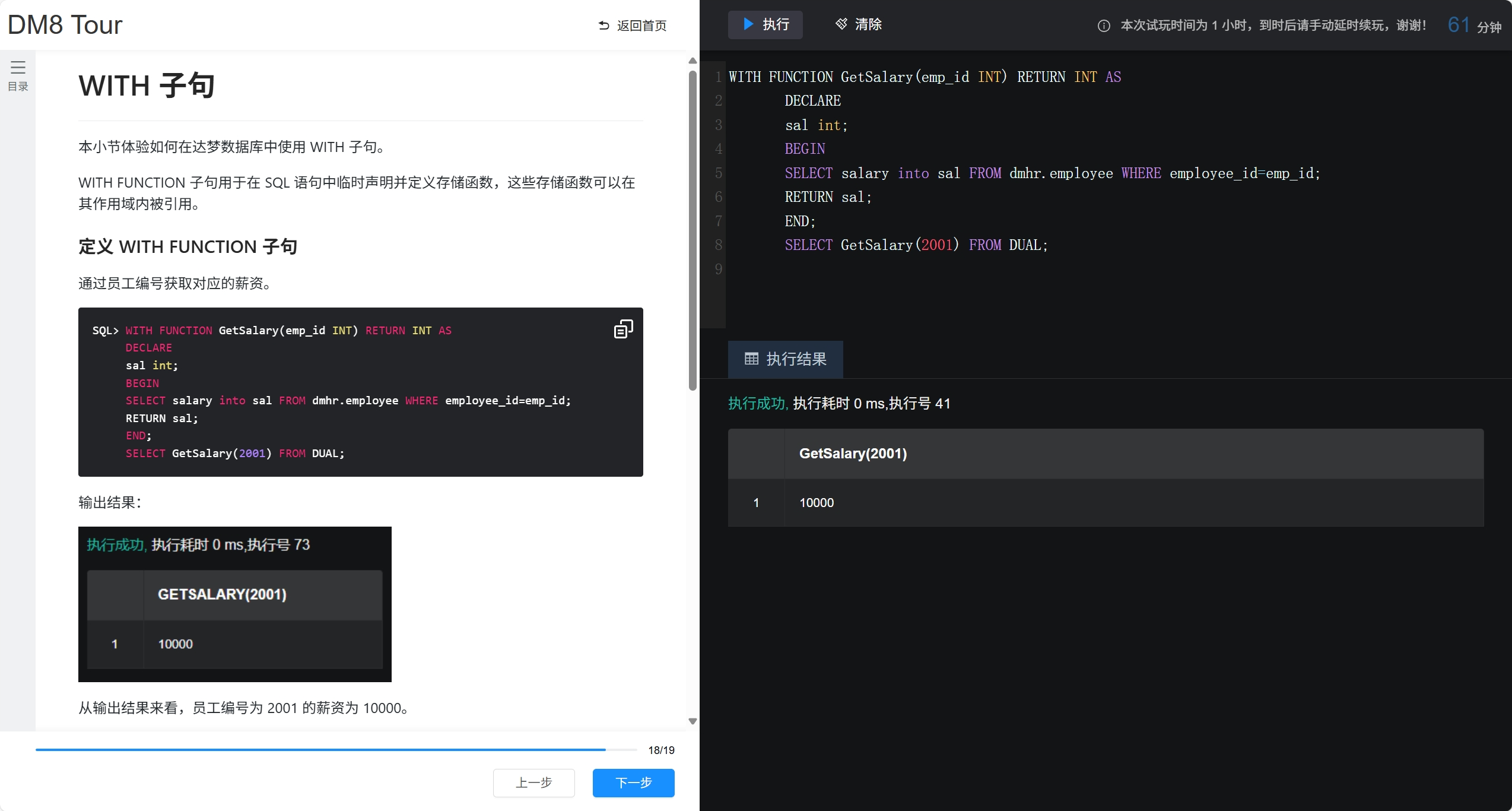This screenshot has width=1512, height=811.
Task: Open the table of contents hamburger menu
Action: click(18, 67)
